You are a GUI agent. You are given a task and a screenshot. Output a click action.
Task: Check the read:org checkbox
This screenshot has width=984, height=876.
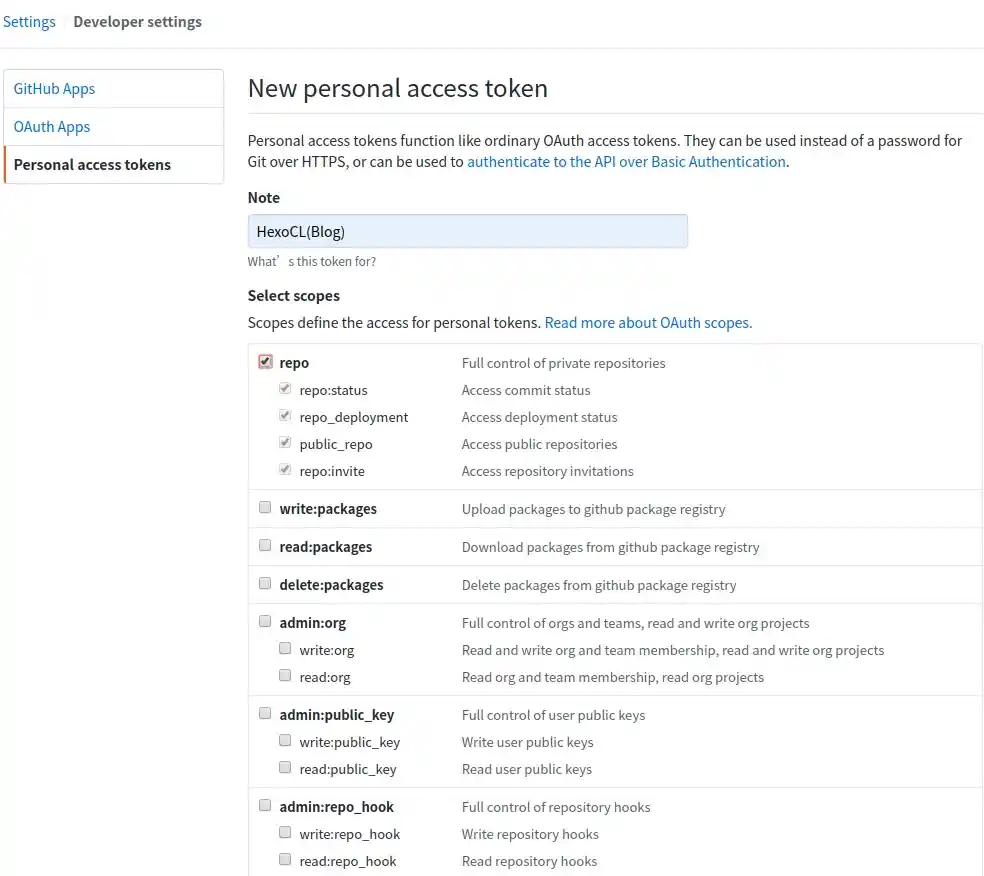tap(285, 674)
